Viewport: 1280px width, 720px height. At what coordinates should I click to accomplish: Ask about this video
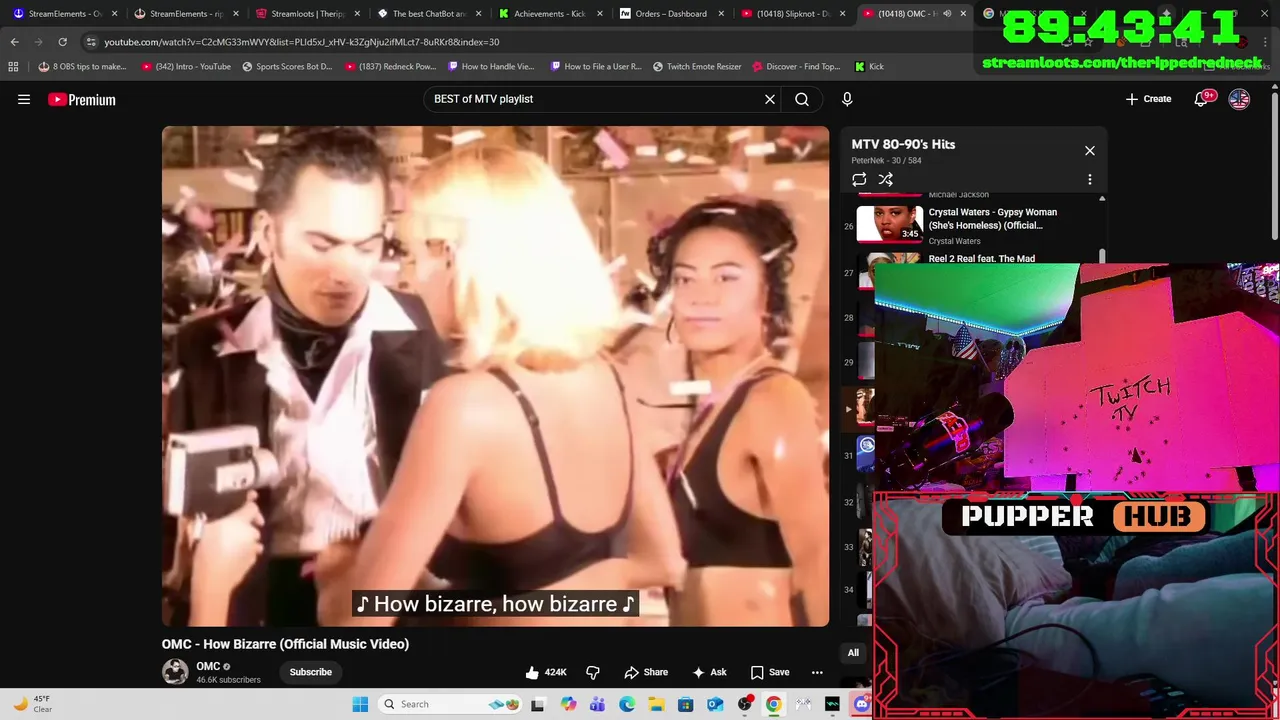pos(709,672)
